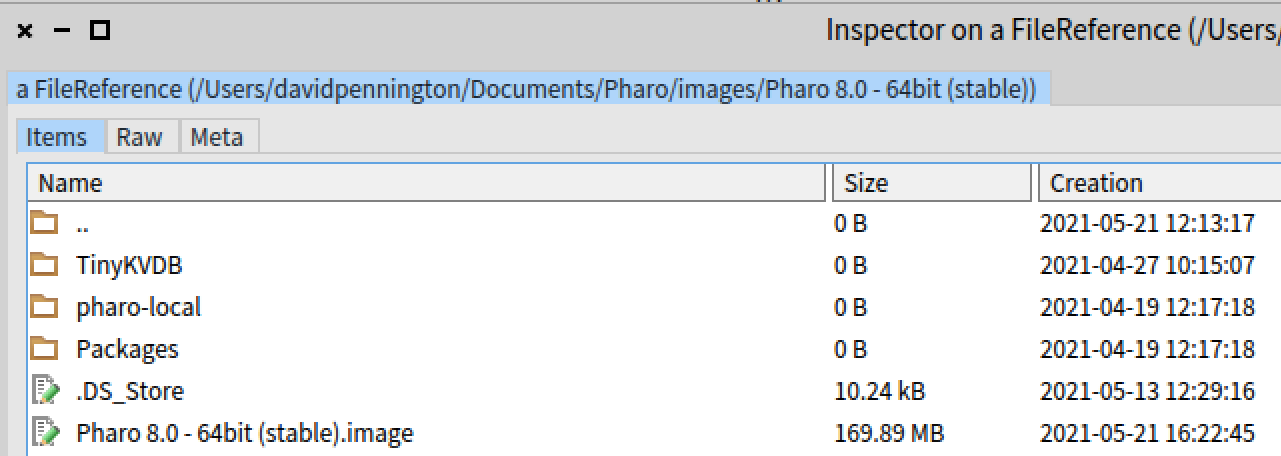Image resolution: width=1281 pixels, height=456 pixels.
Task: Maximize the Inspector window
Action: [99, 31]
